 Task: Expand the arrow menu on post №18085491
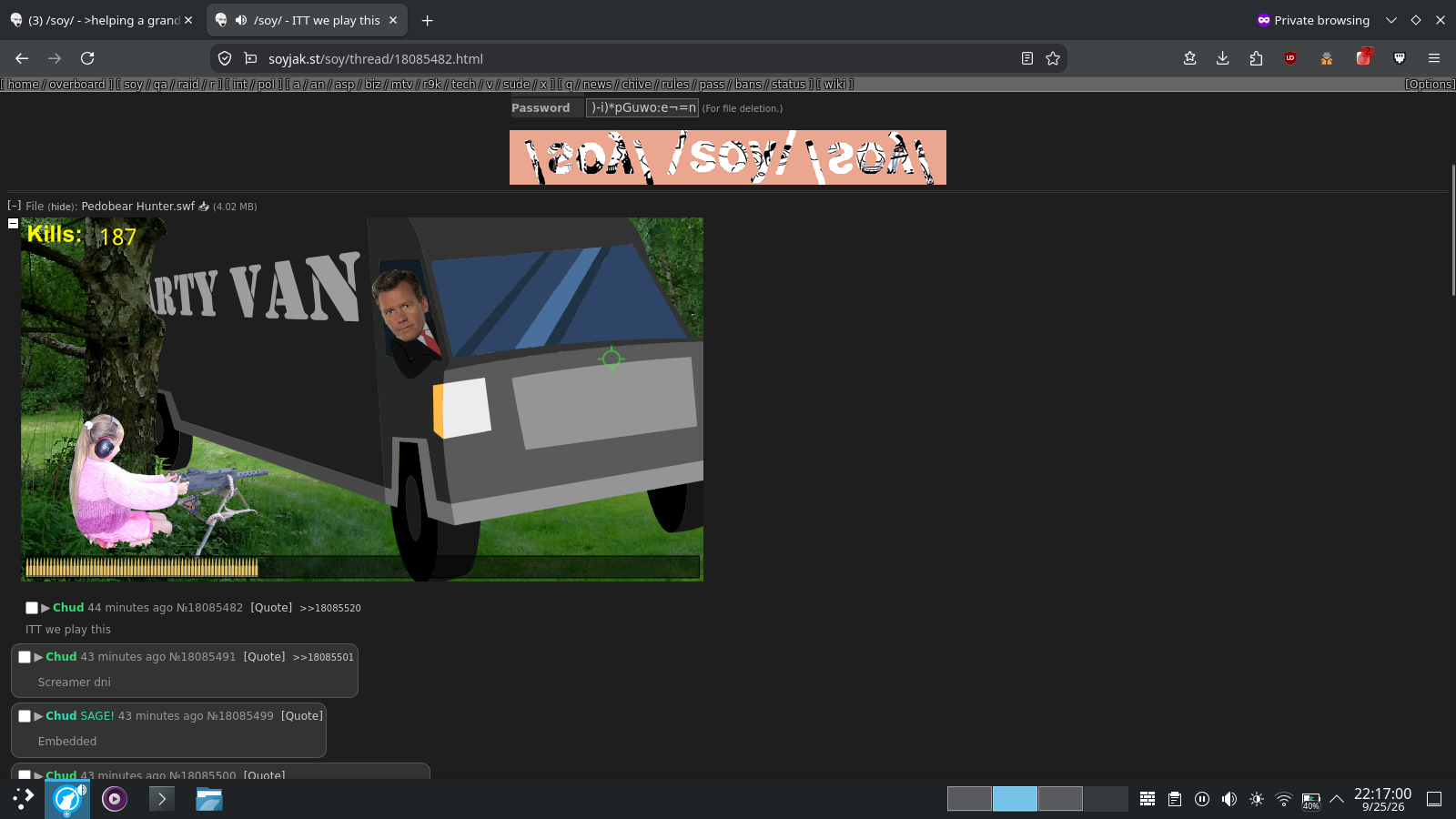click(x=38, y=657)
